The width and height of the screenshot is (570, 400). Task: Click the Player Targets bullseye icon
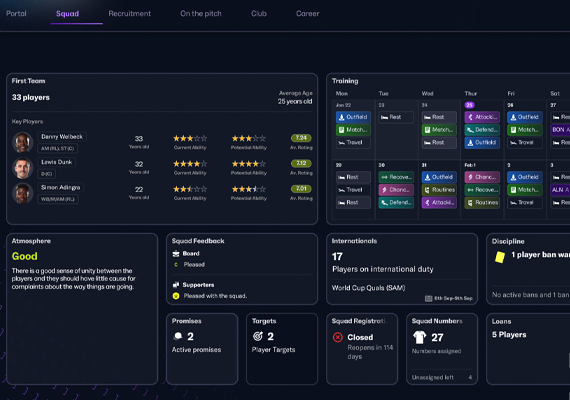258,336
